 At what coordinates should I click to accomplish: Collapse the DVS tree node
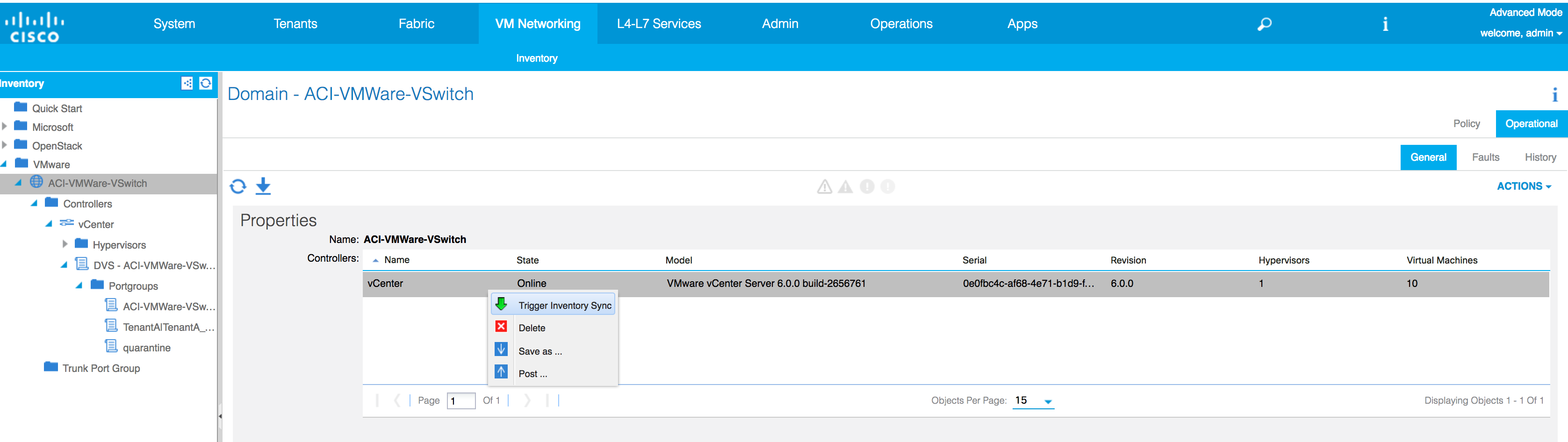(x=64, y=265)
